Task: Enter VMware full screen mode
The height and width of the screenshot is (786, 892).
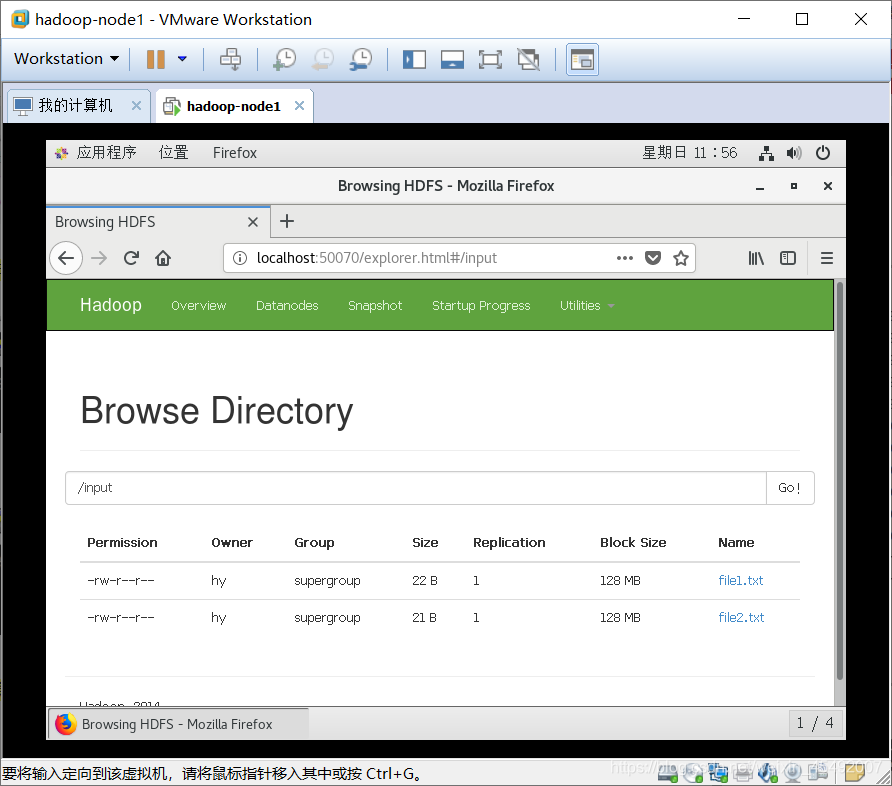Action: coord(490,59)
